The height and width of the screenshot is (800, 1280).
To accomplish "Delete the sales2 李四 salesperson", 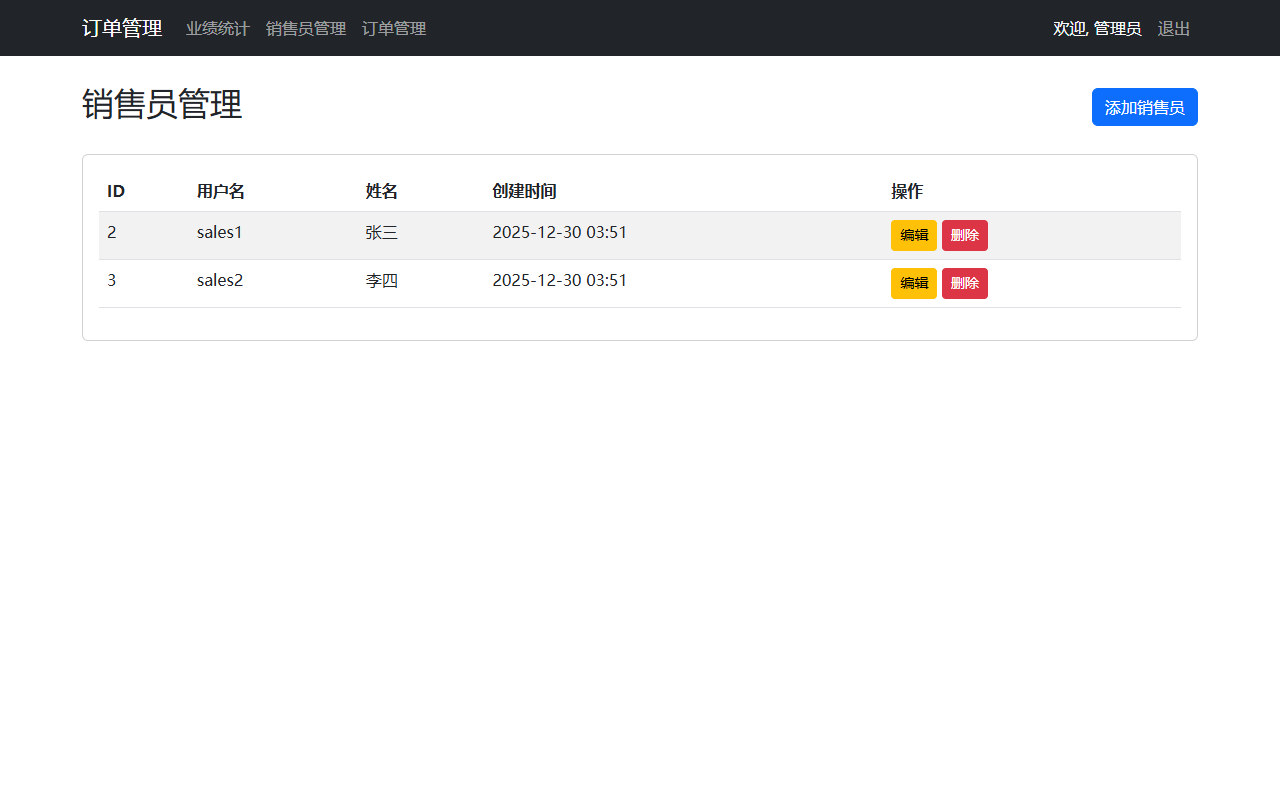I will [964, 283].
